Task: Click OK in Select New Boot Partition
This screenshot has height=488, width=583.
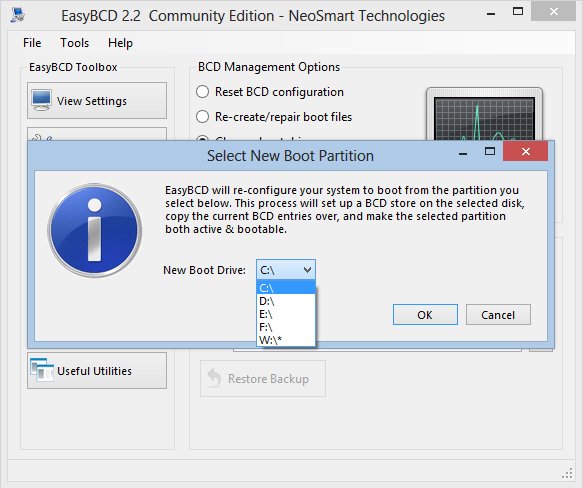Action: [425, 315]
